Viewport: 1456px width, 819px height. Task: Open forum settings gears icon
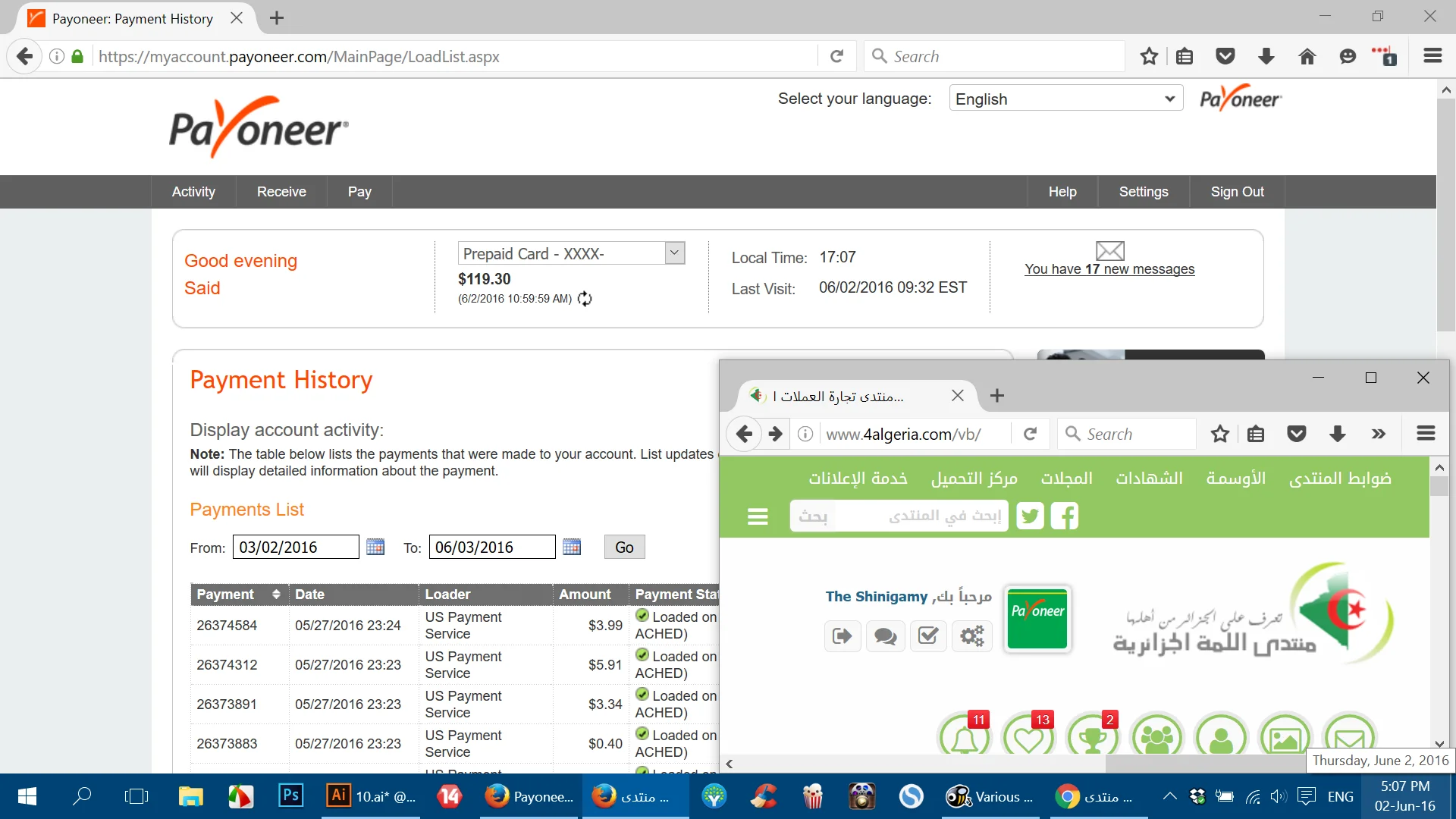click(971, 635)
